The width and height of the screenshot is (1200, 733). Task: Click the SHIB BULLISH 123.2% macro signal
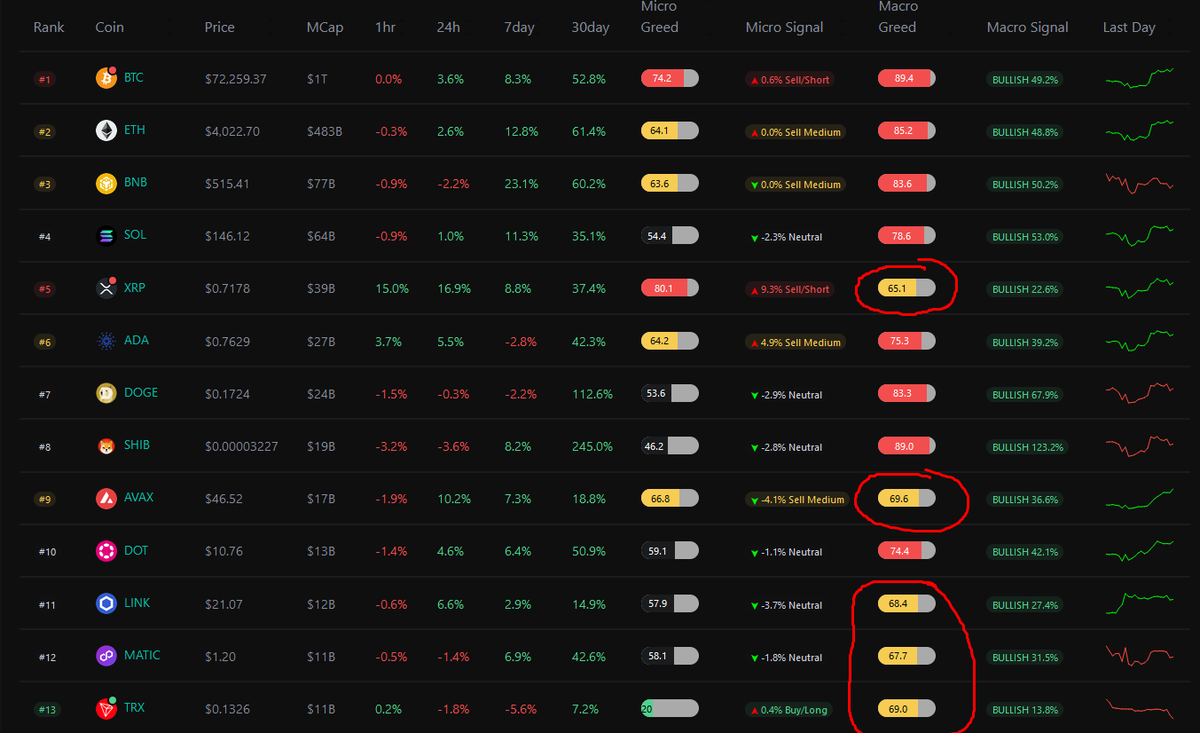[x=1027, y=447]
